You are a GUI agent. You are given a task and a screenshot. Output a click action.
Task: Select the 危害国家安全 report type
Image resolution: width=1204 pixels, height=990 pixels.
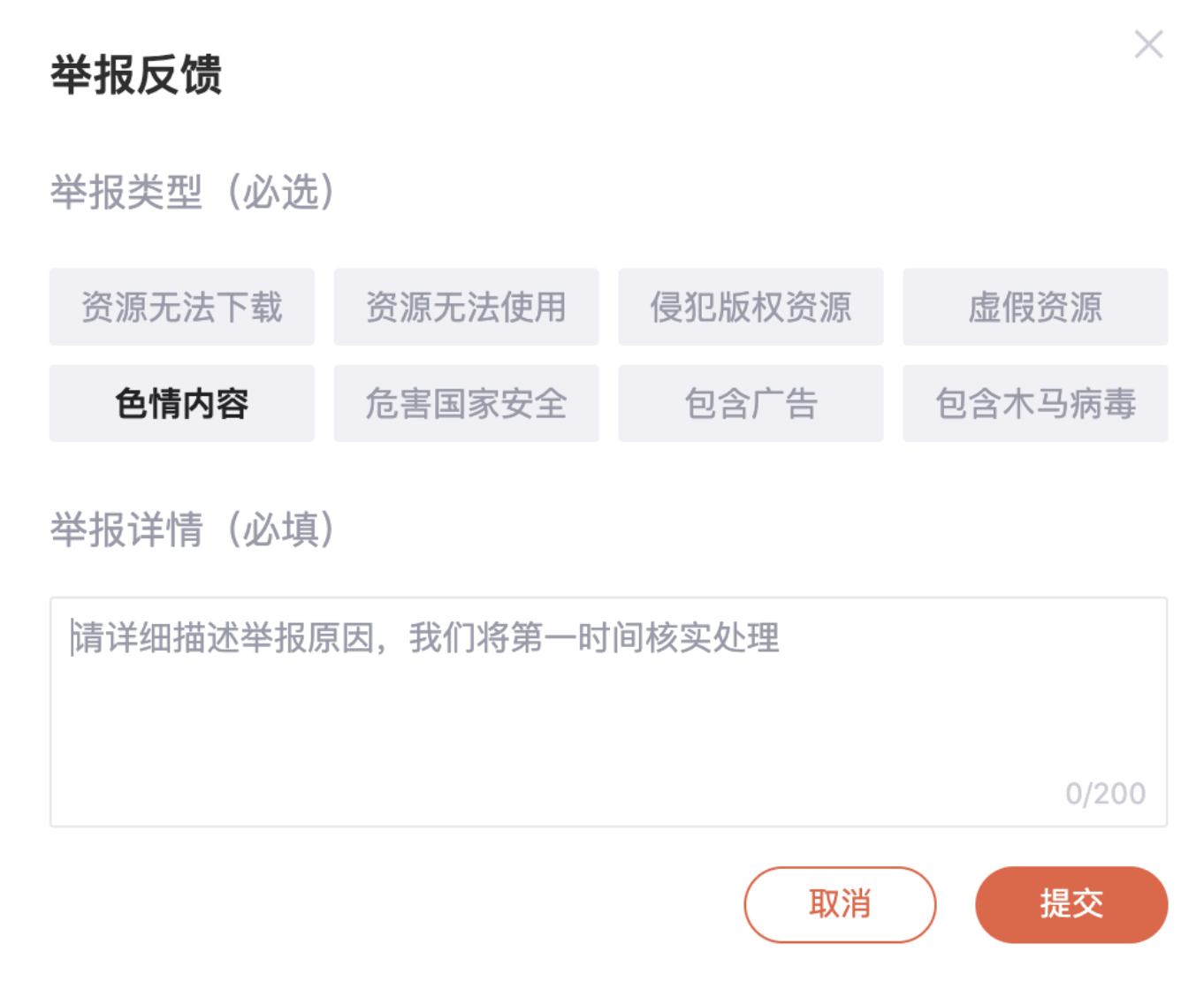(467, 402)
